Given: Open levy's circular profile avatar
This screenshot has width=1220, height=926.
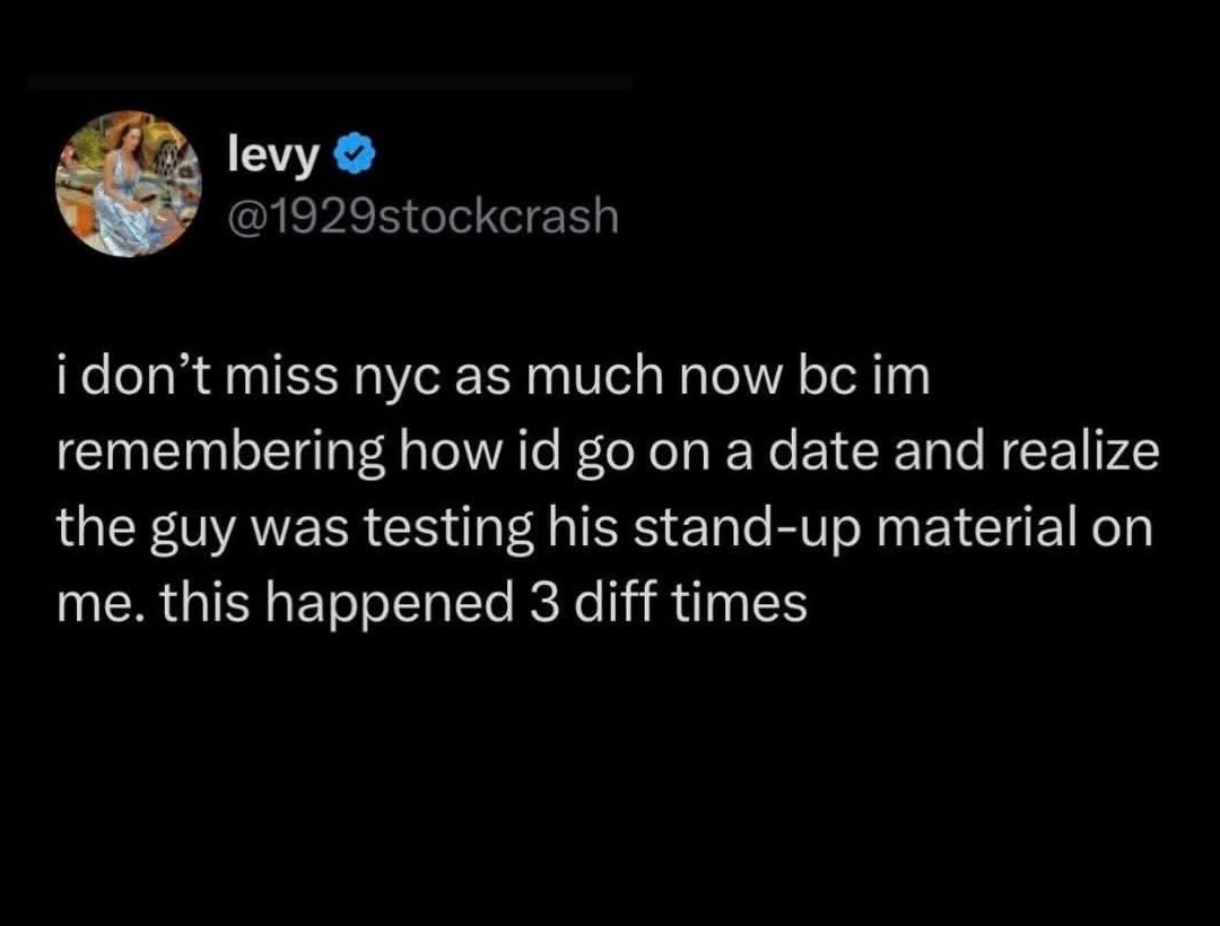Looking at the screenshot, I should 130,184.
